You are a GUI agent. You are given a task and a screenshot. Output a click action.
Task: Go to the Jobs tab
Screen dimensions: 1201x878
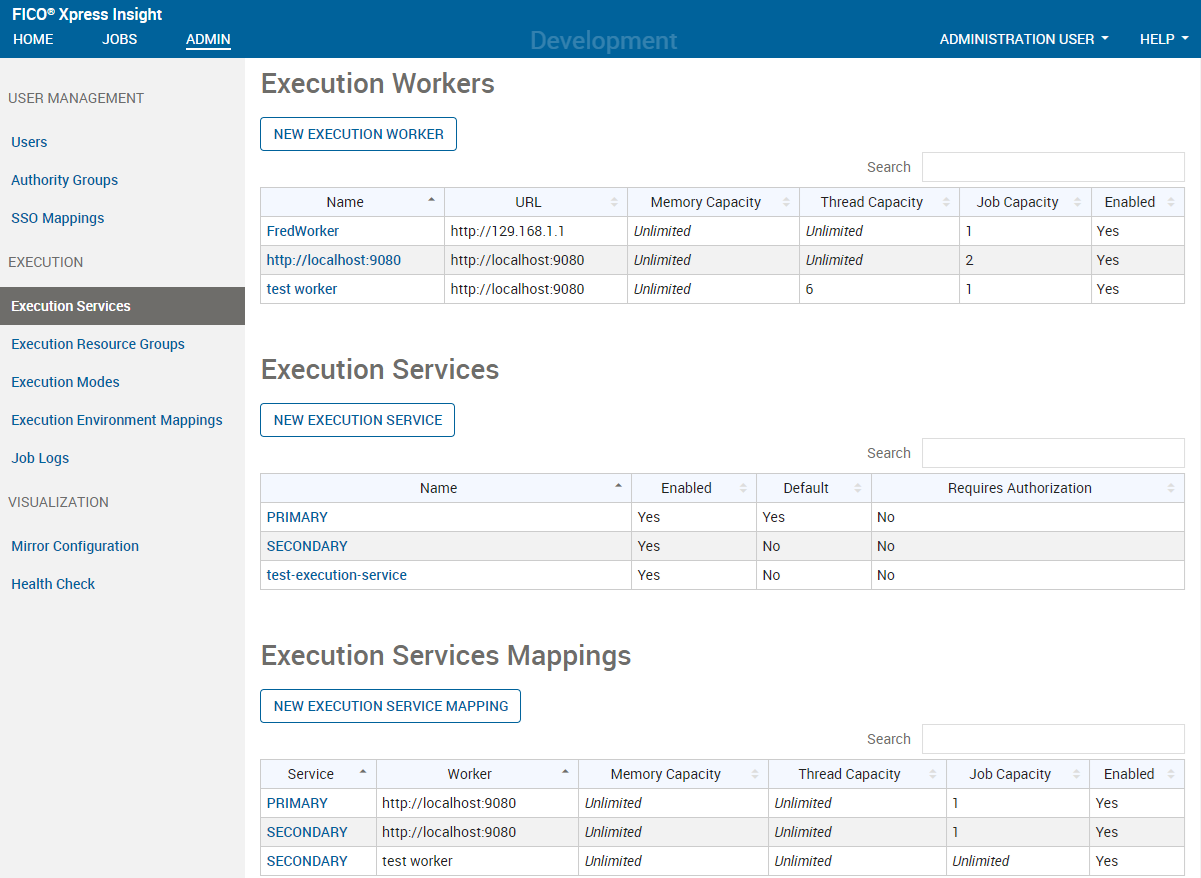click(120, 39)
